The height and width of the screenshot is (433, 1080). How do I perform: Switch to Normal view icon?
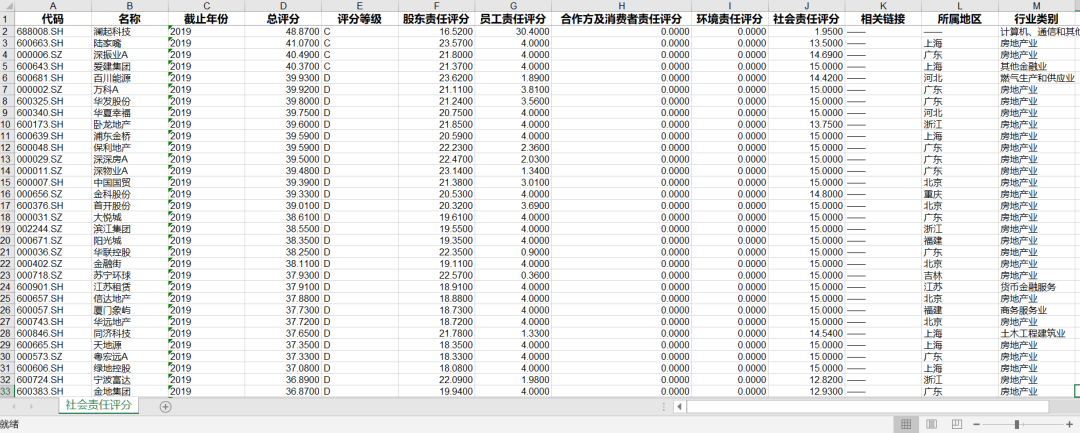(906, 424)
